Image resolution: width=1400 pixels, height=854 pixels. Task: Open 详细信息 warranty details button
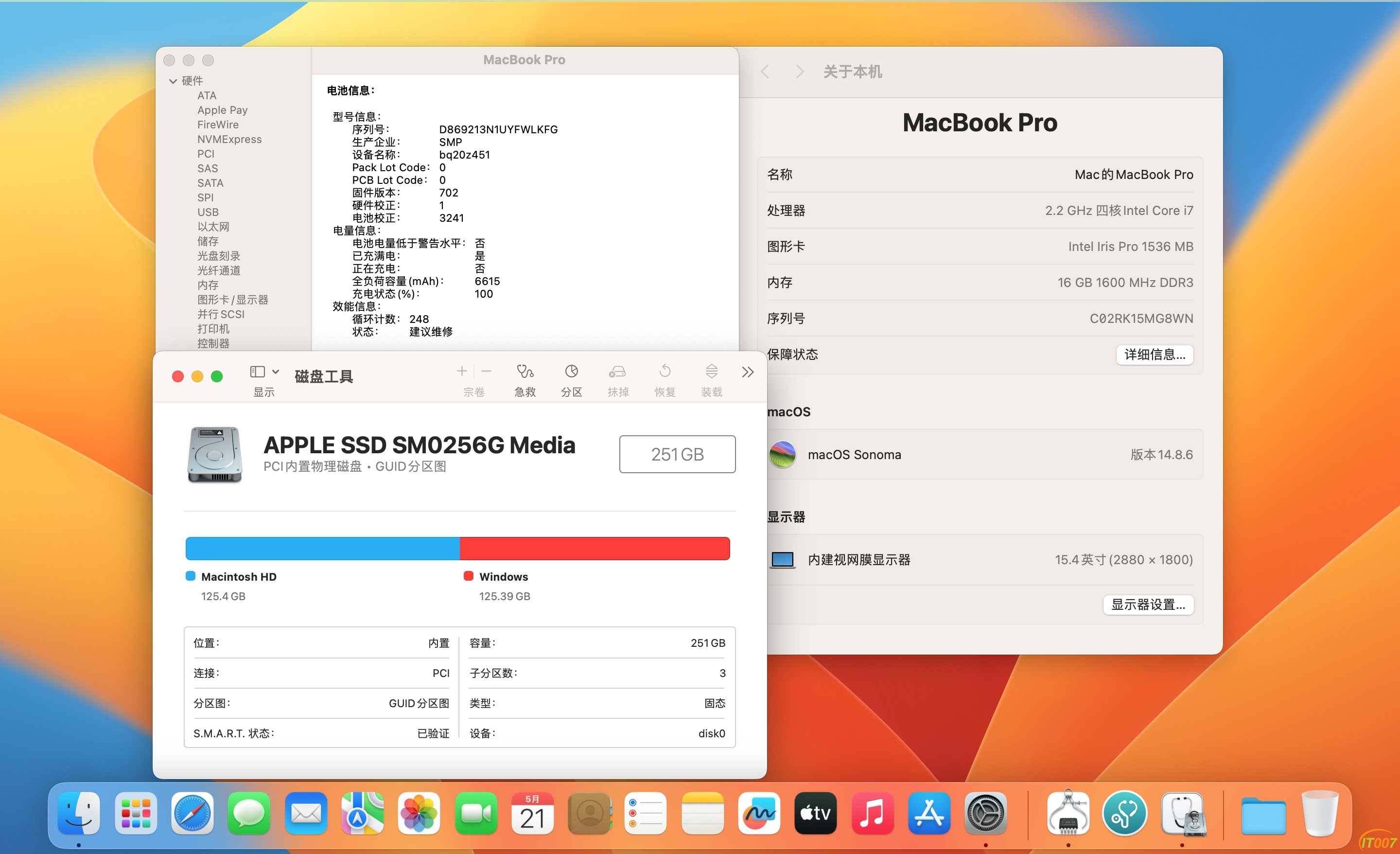pos(1155,355)
